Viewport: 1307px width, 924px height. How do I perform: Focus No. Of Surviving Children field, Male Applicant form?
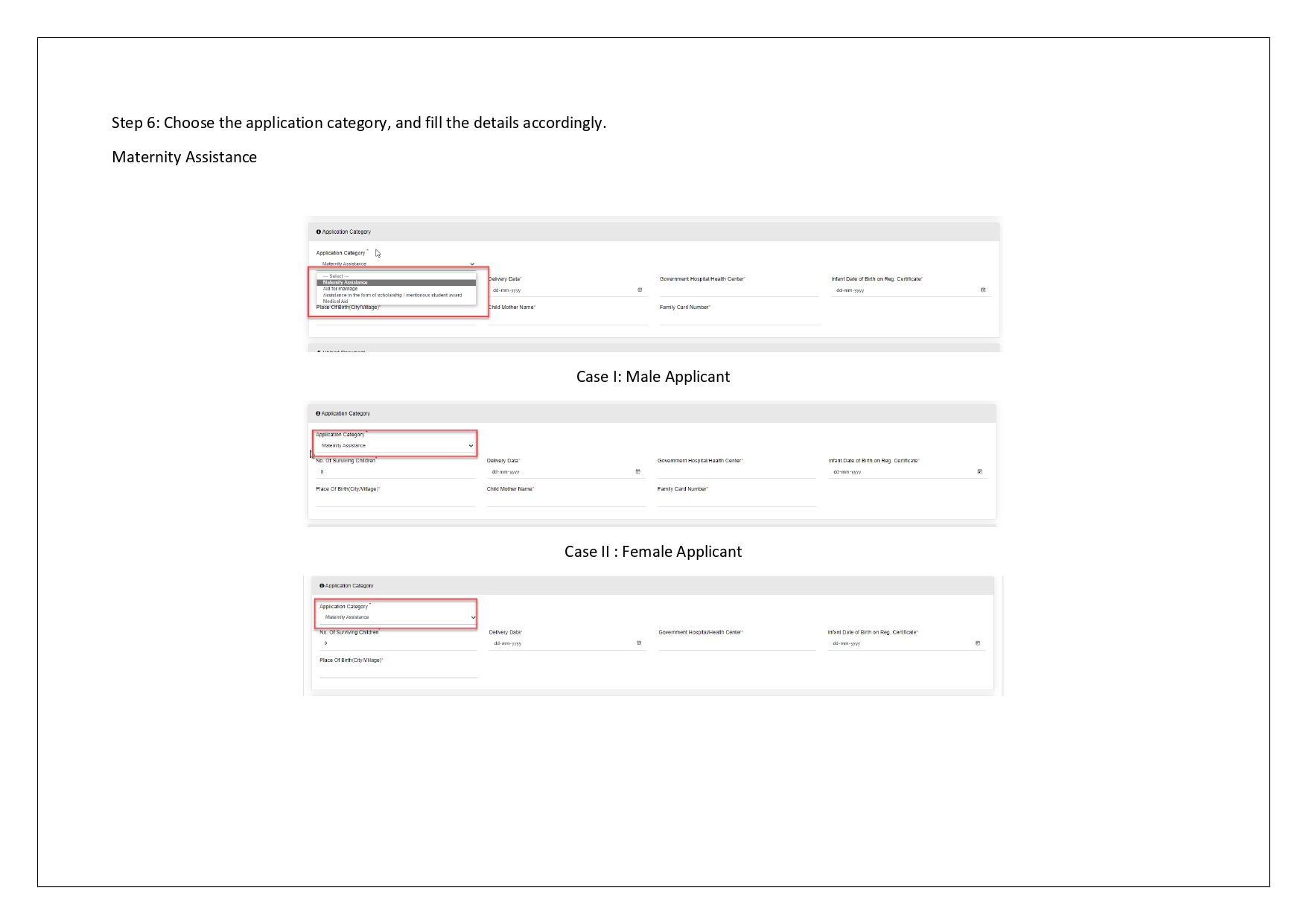(395, 472)
